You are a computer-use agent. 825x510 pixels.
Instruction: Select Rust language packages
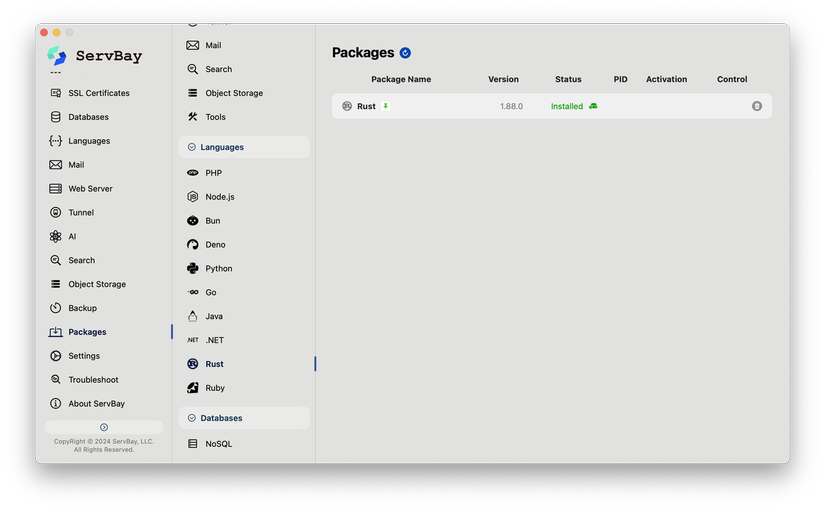[205, 364]
